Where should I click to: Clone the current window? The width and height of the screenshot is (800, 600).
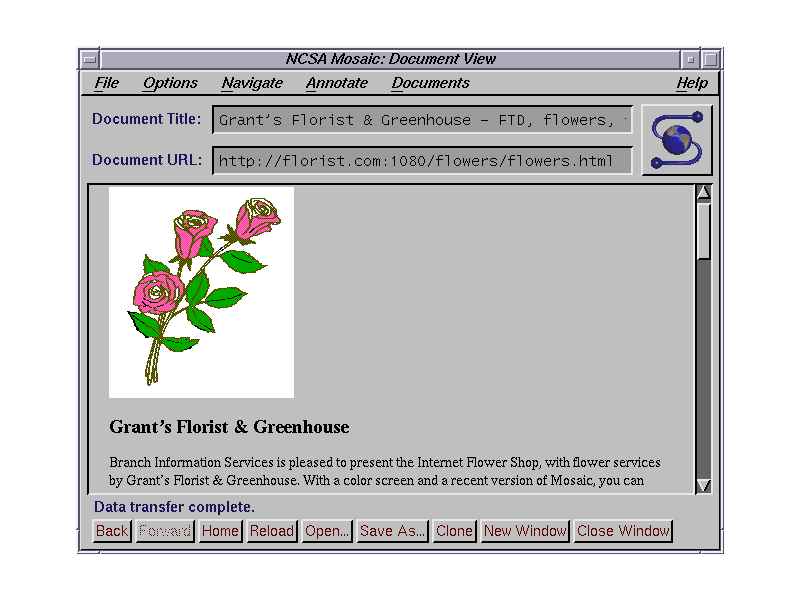tap(455, 531)
